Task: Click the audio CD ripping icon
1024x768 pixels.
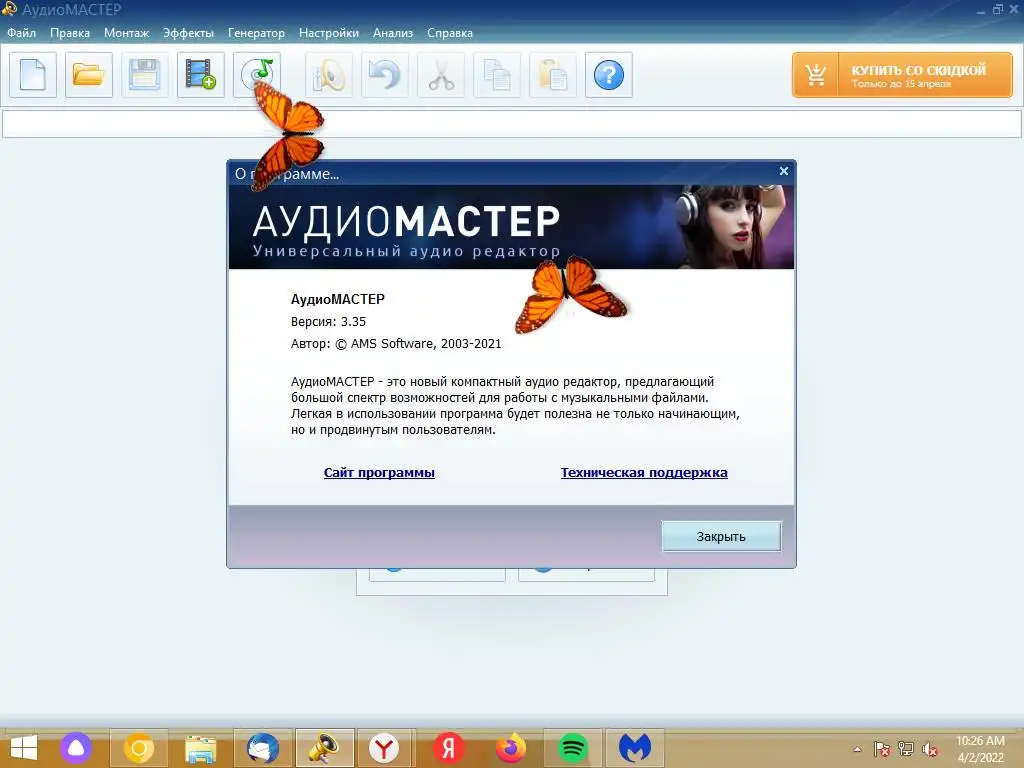Action: [x=257, y=75]
